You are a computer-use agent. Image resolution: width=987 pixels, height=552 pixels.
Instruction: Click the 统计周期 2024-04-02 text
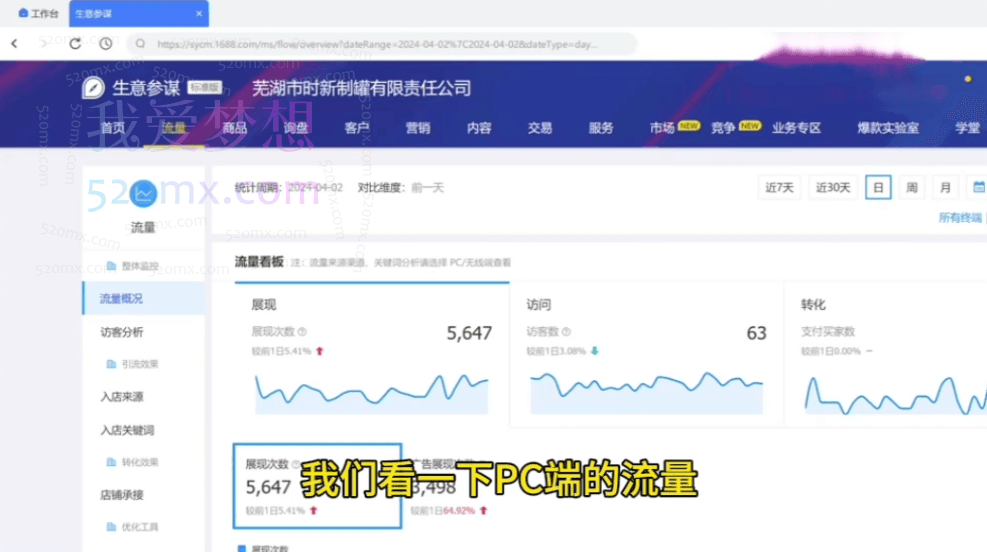(288, 188)
